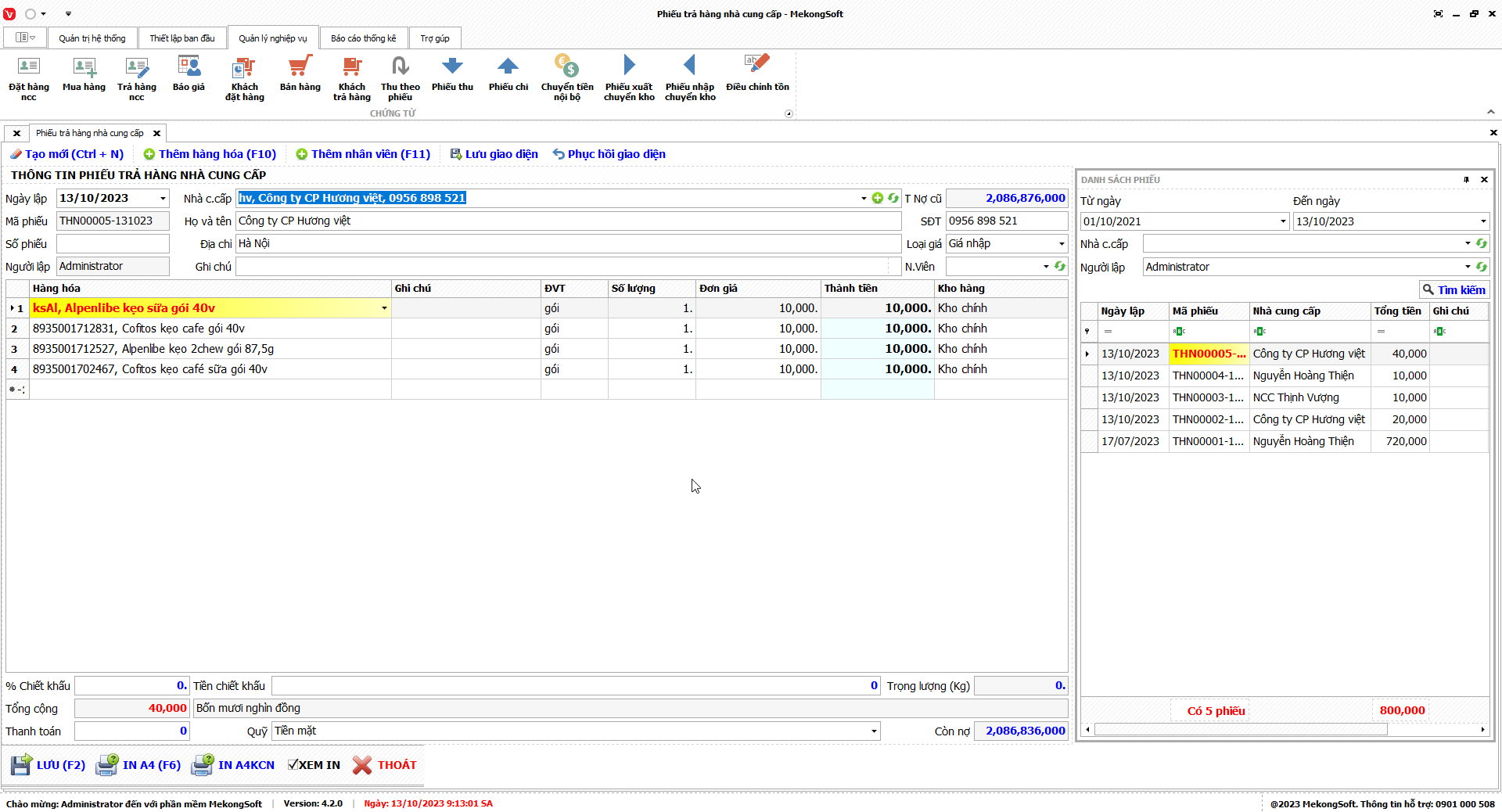Open the Thiết lập ban đầu tab

[x=181, y=38]
